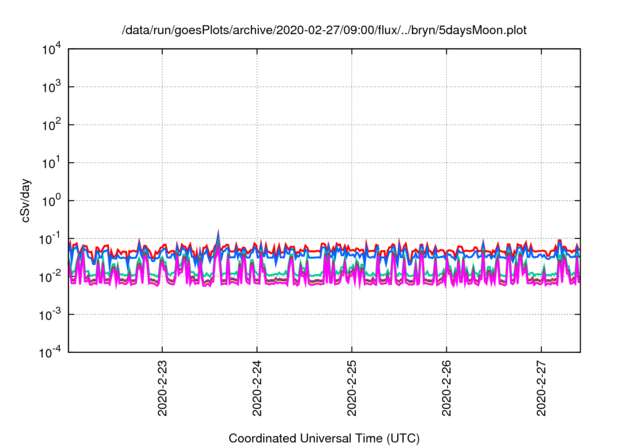This screenshot has width=640, height=448.
Task: Click the 10^0 y-axis tick label
Action: 52,201
